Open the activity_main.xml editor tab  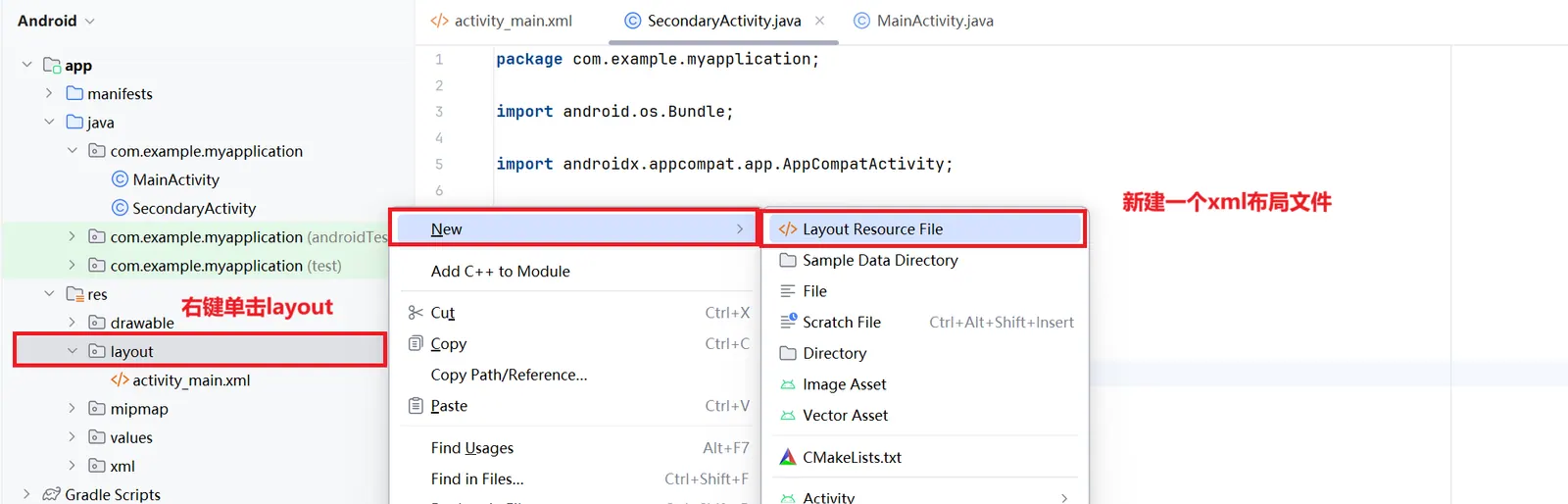coord(502,21)
